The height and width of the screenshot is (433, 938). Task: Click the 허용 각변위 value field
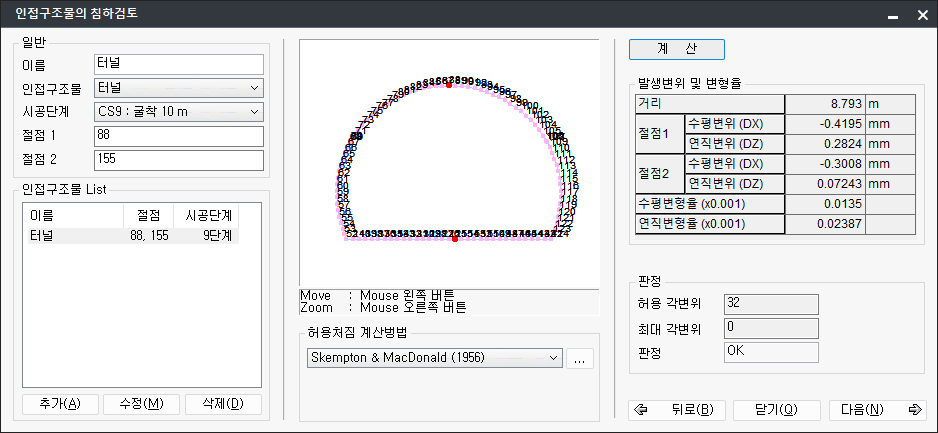[x=771, y=303]
